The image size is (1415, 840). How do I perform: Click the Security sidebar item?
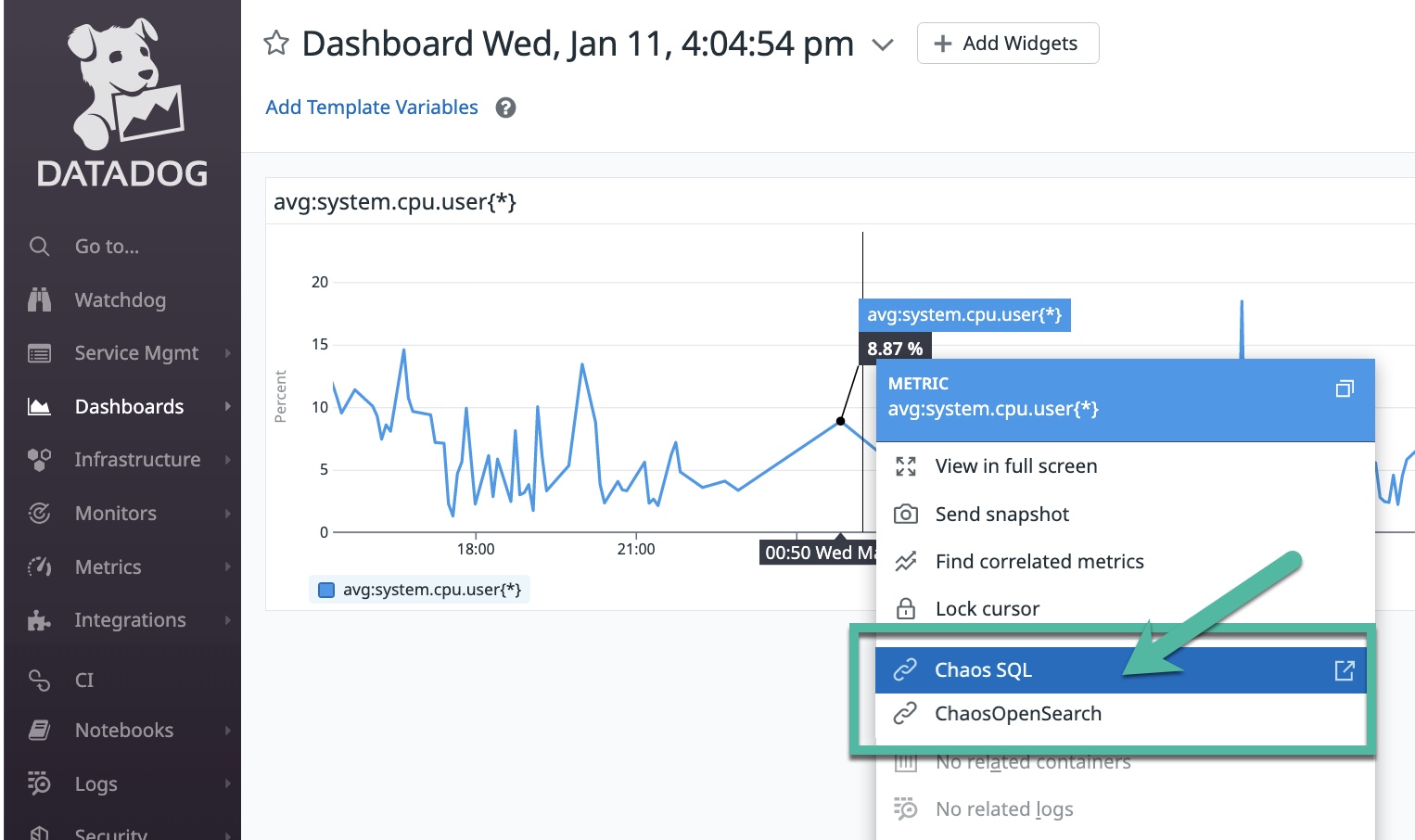(111, 833)
